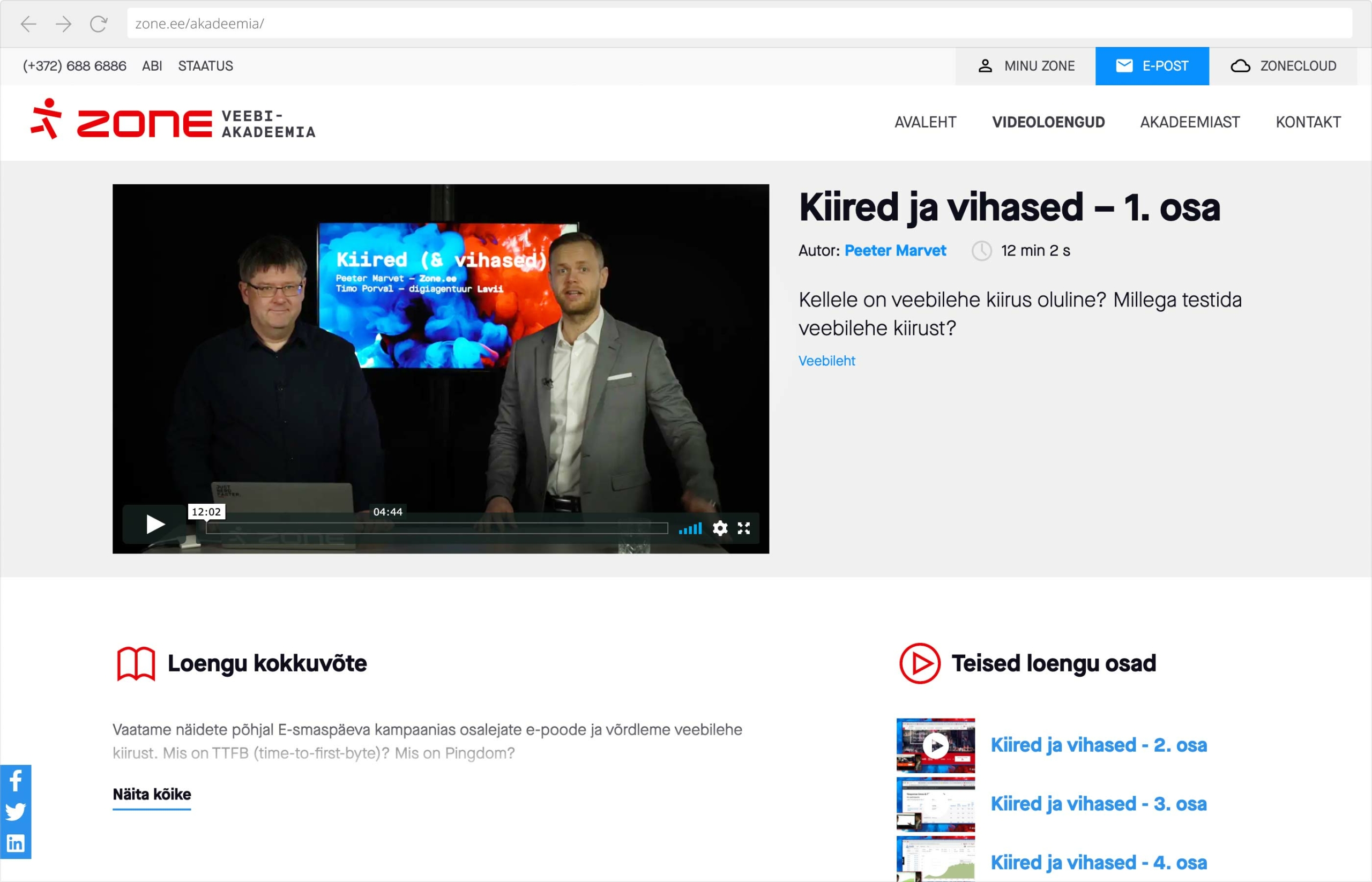Focus the zone.ee/akadeemia/ address bar

(739, 24)
